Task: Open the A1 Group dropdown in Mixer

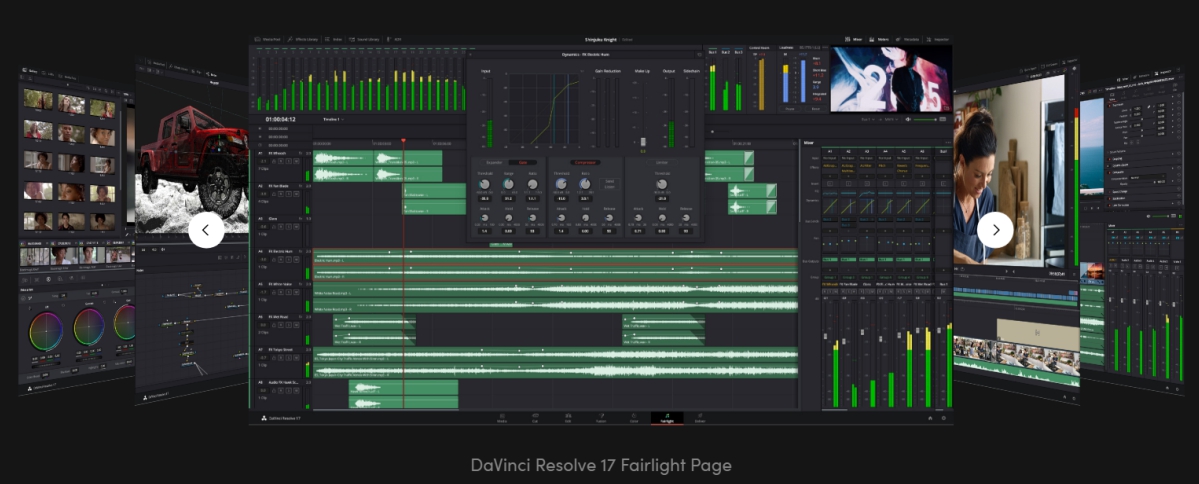Action: point(830,278)
